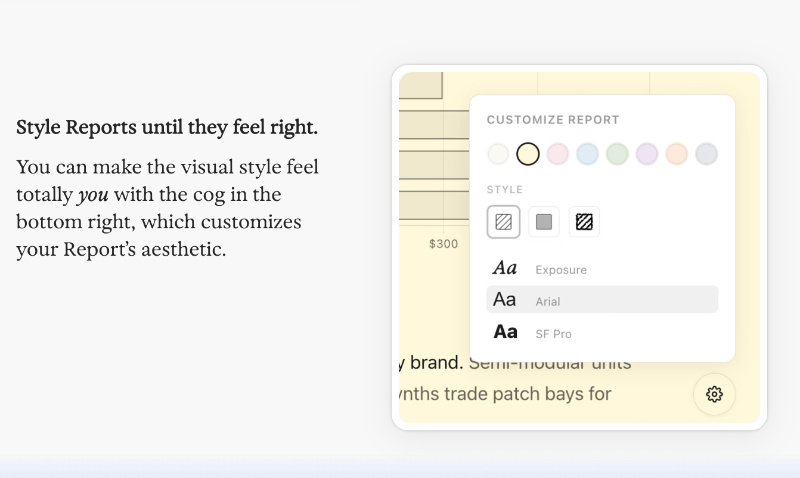The height and width of the screenshot is (478, 800).
Task: Choose the light hatched style icon
Action: click(x=504, y=222)
